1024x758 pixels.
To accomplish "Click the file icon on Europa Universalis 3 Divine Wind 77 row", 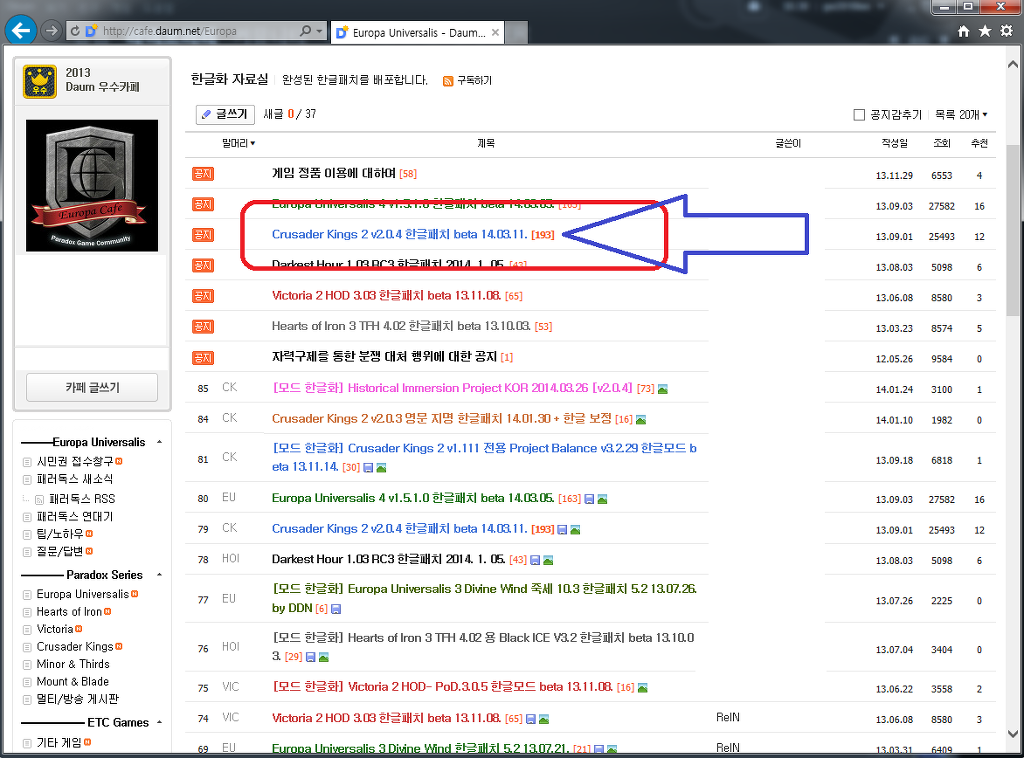I will (x=336, y=609).
